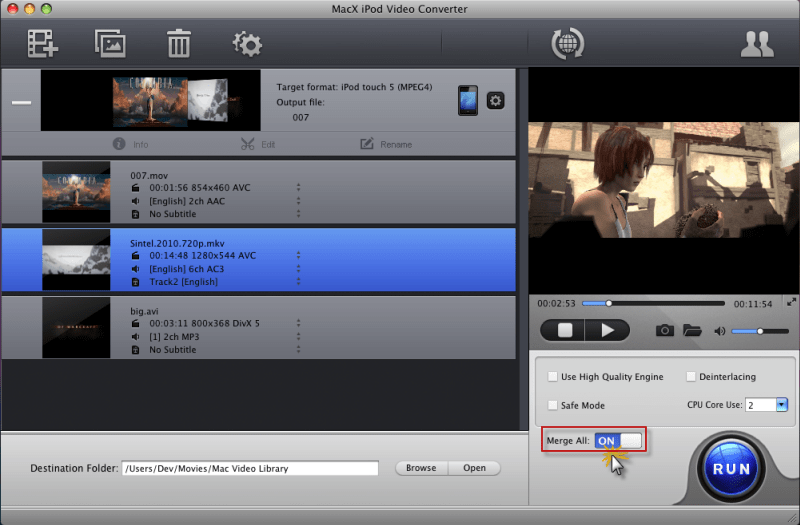
Task: Open video track selector for Sintel.2010.720p.mkv
Action: (x=298, y=256)
